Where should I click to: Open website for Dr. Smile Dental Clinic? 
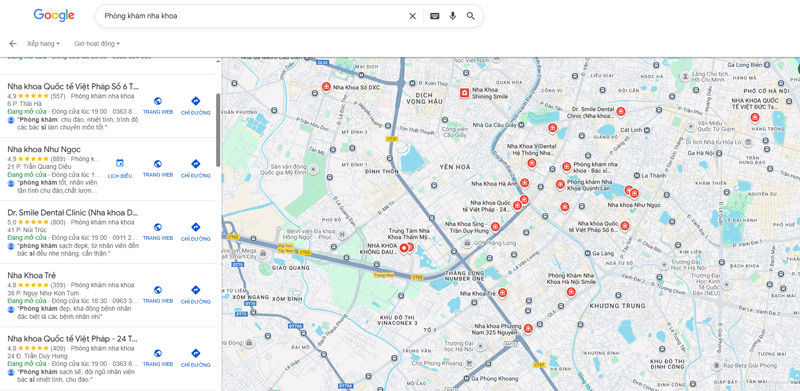point(158,232)
